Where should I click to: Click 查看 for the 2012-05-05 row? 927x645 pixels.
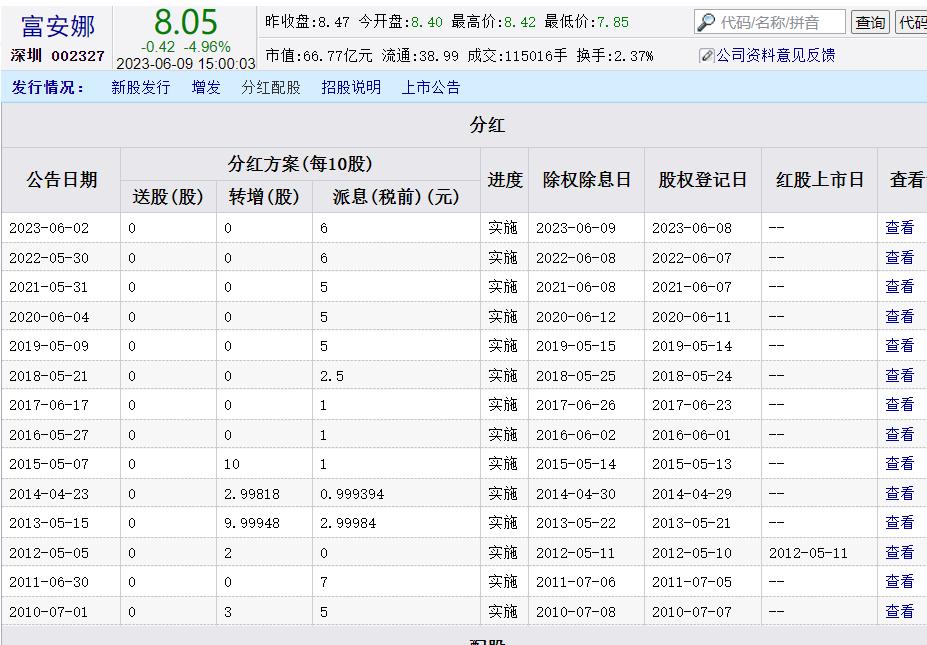click(899, 553)
